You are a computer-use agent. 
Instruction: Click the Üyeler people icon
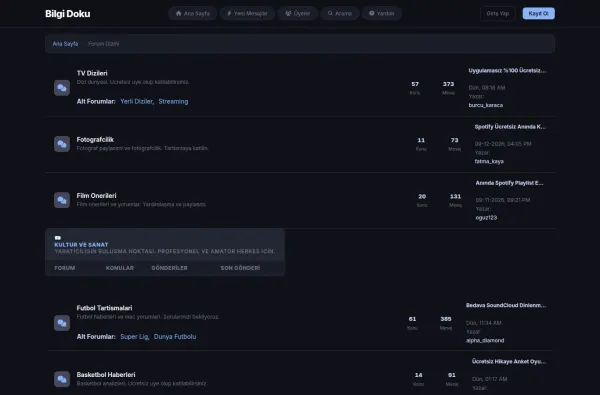pos(288,13)
